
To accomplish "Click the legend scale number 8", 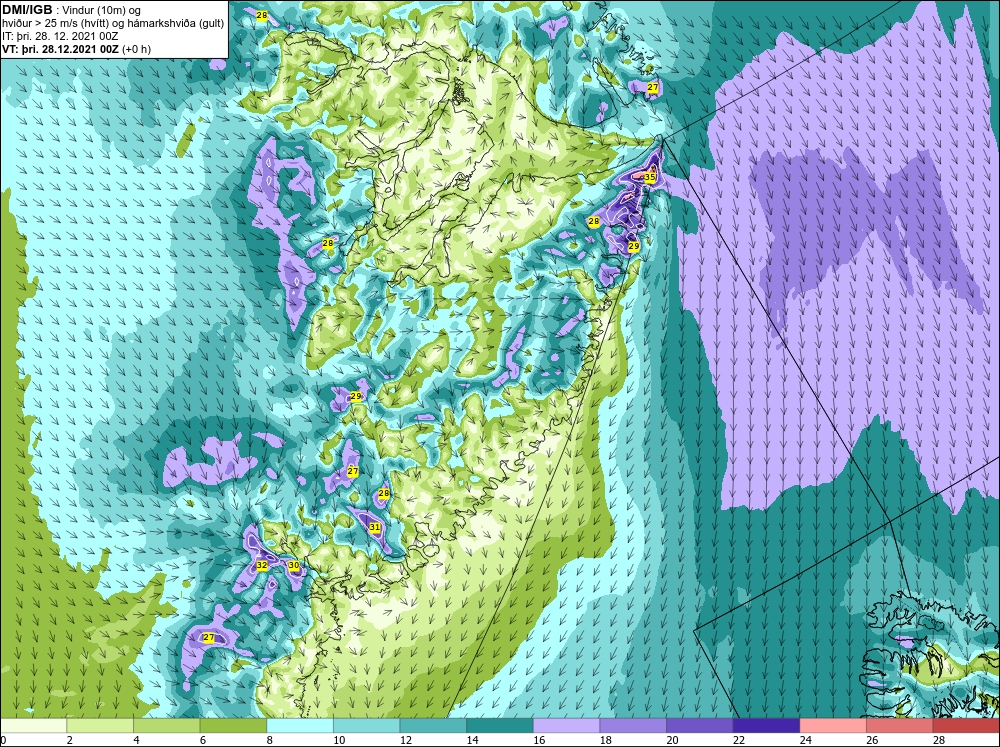I will pyautogui.click(x=270, y=740).
